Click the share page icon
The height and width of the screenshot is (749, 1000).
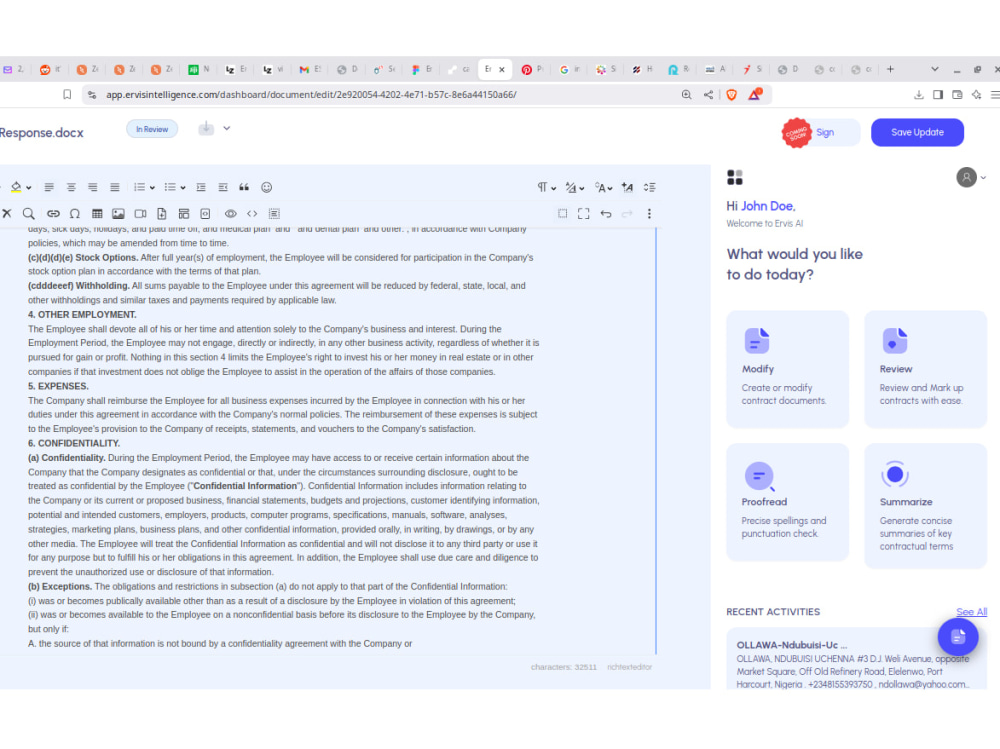(x=709, y=94)
